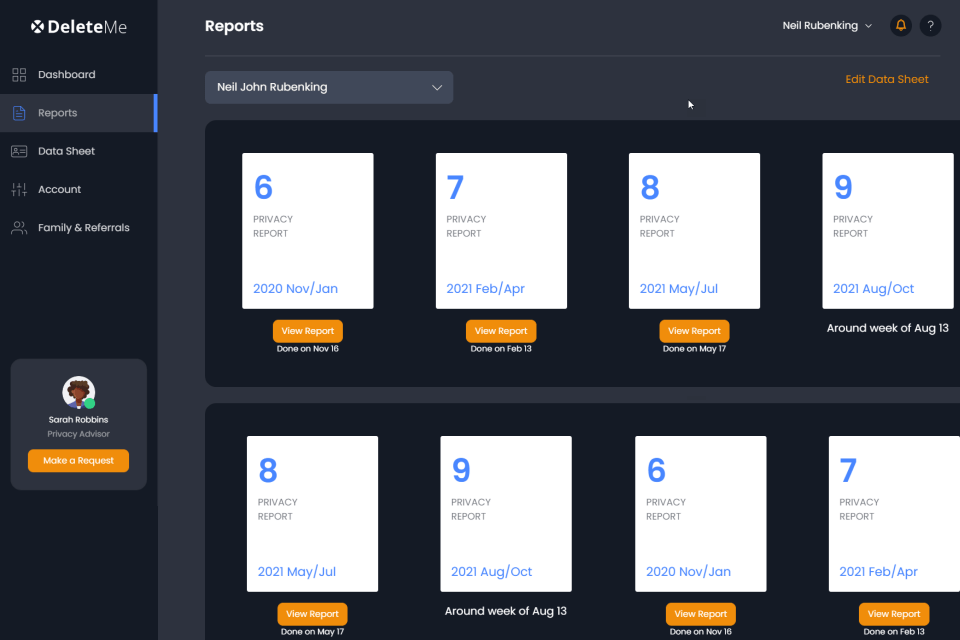The image size is (960, 640).
Task: Click the Reports page heading
Action: [x=234, y=26]
